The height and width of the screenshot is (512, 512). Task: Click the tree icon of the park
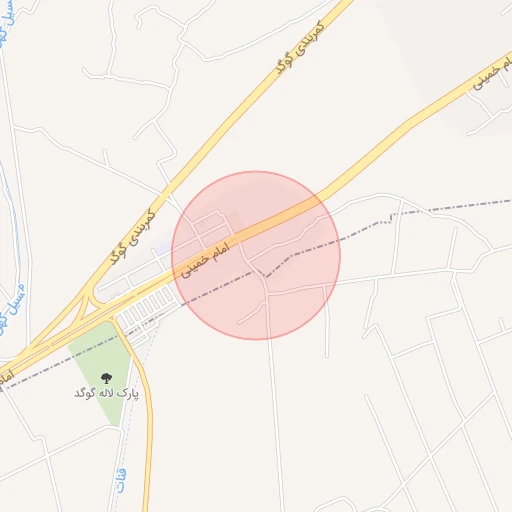tap(106, 378)
